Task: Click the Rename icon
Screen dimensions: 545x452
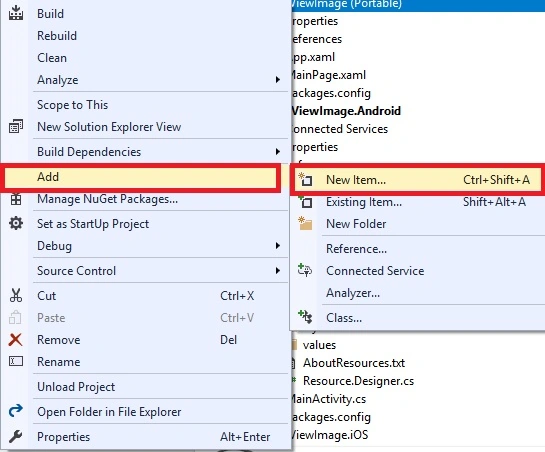Action: coord(16,361)
